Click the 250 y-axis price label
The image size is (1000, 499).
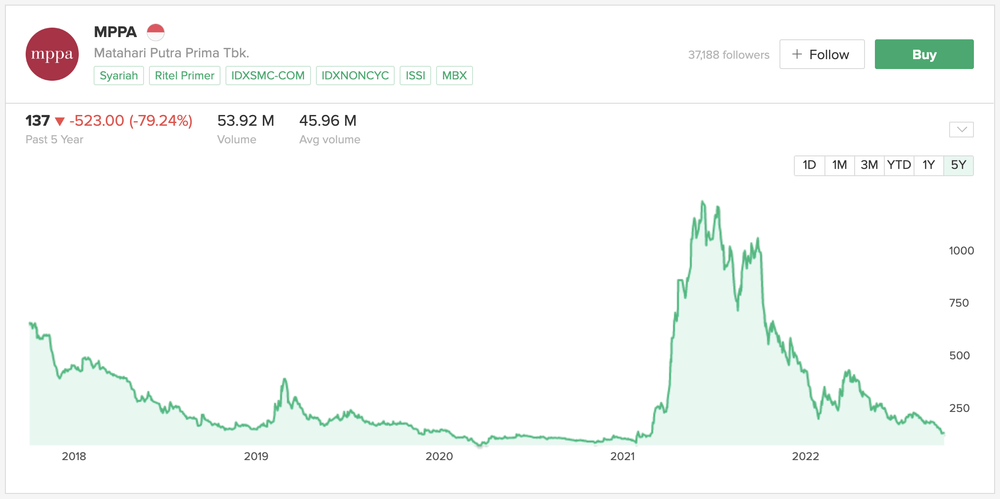[960, 408]
